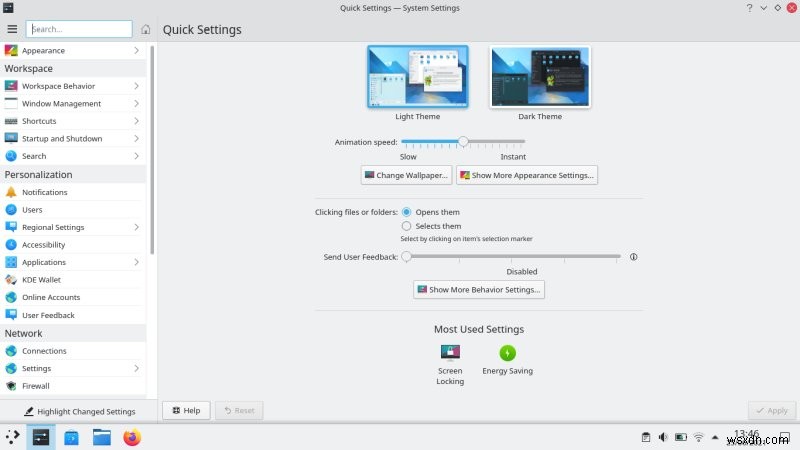Open the Accessibility settings entry
This screenshot has height=450, width=800.
coord(72,245)
